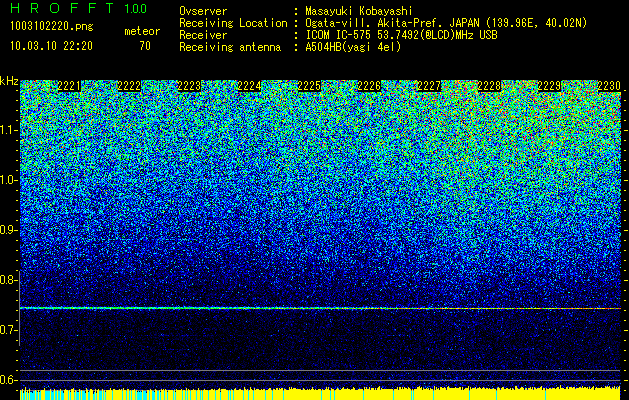Click the HROFFT 1.0.0 title text
The image size is (629, 400).
click(x=79, y=8)
